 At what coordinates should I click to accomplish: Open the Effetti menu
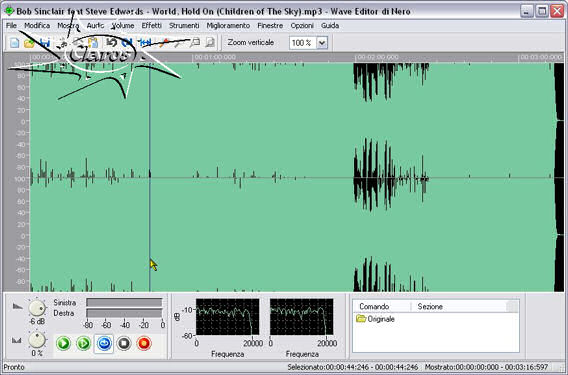click(151, 26)
